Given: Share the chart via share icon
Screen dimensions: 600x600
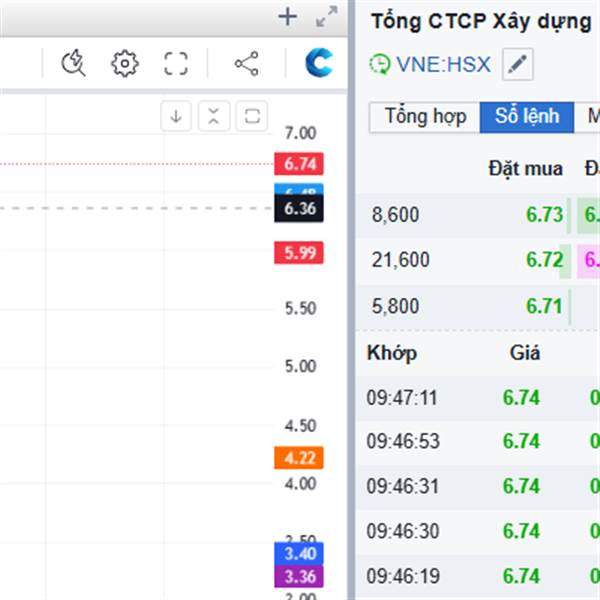Looking at the screenshot, I should [x=246, y=64].
